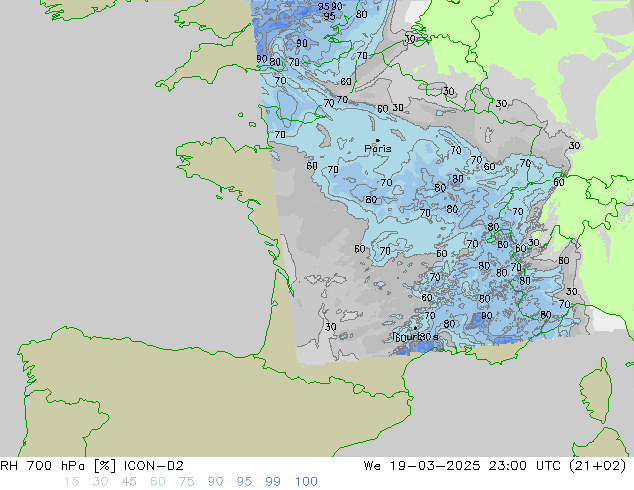Select the legend value 60
Screen dimensions: 634x490
[x=158, y=482]
